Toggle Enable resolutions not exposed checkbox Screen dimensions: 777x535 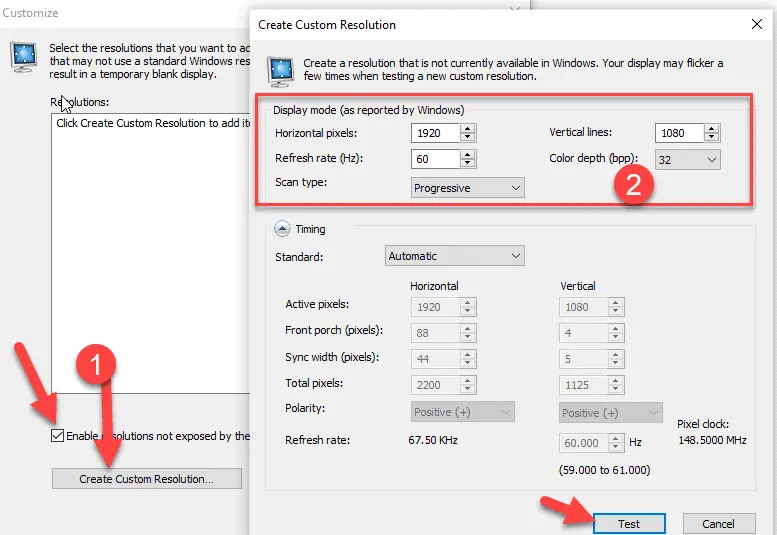click(57, 435)
